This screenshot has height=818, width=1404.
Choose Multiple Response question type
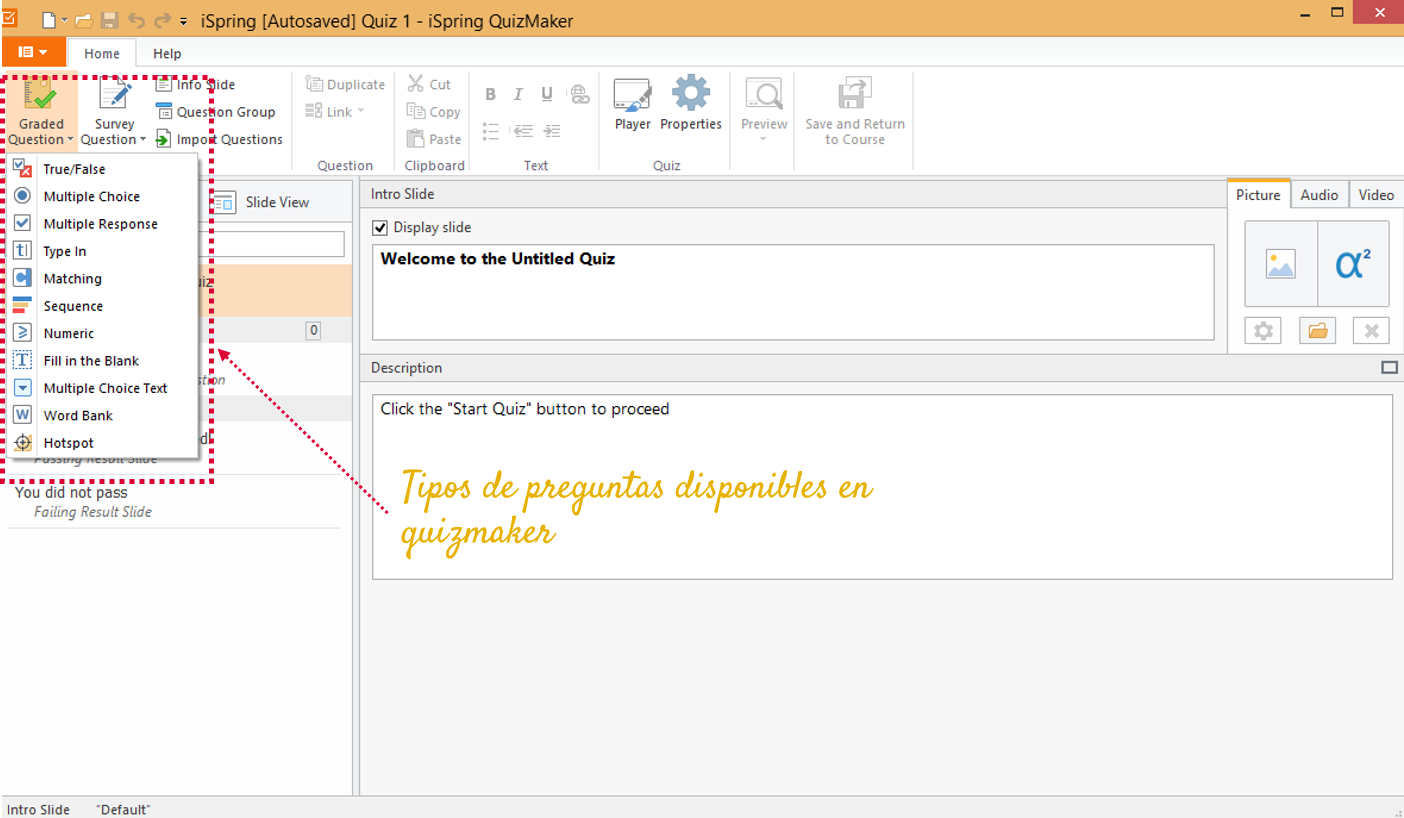pyautogui.click(x=103, y=224)
